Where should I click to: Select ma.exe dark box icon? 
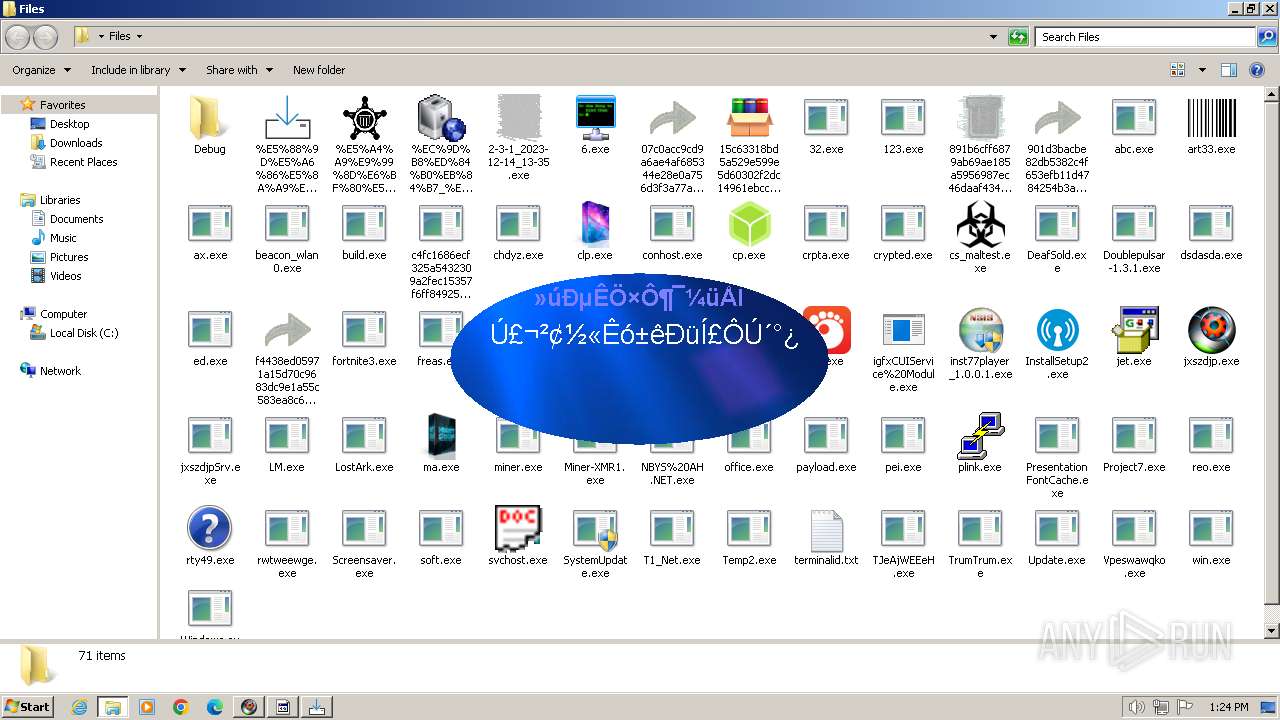(441, 436)
